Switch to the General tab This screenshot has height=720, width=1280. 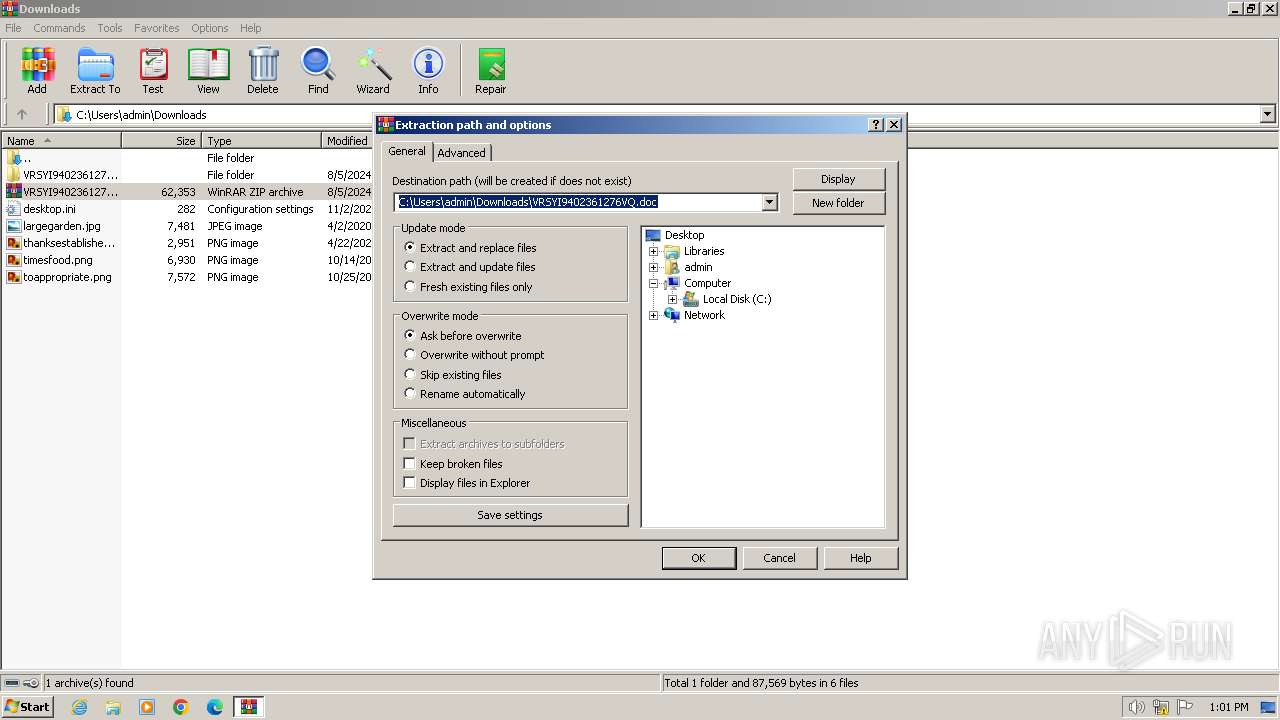[407, 151]
